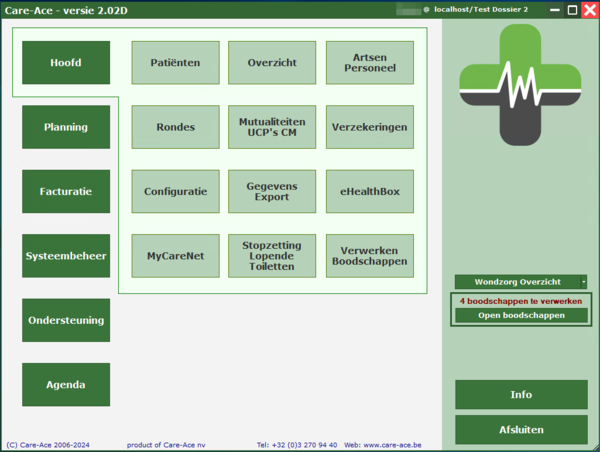
Task: Open the Facturatie section
Action: (66, 191)
